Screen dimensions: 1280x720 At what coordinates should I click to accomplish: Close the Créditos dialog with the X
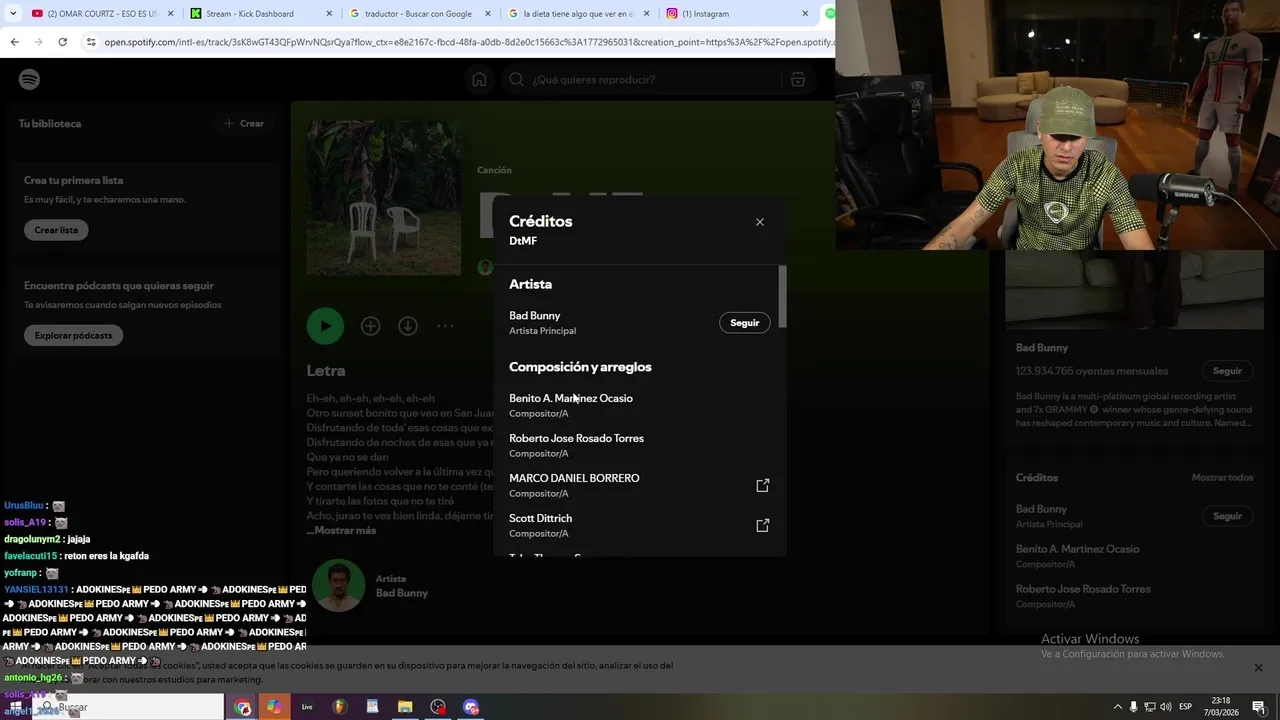(760, 222)
